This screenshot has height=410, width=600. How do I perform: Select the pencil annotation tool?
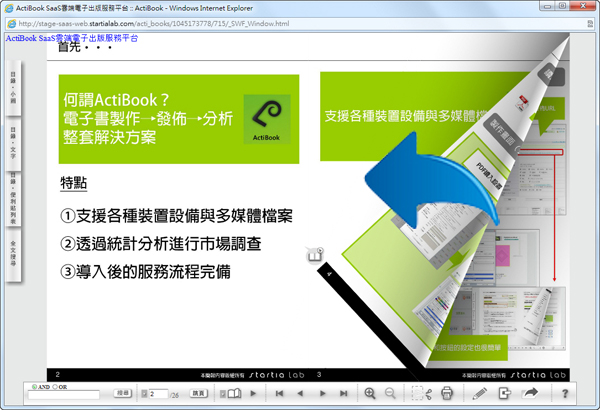coord(479,393)
